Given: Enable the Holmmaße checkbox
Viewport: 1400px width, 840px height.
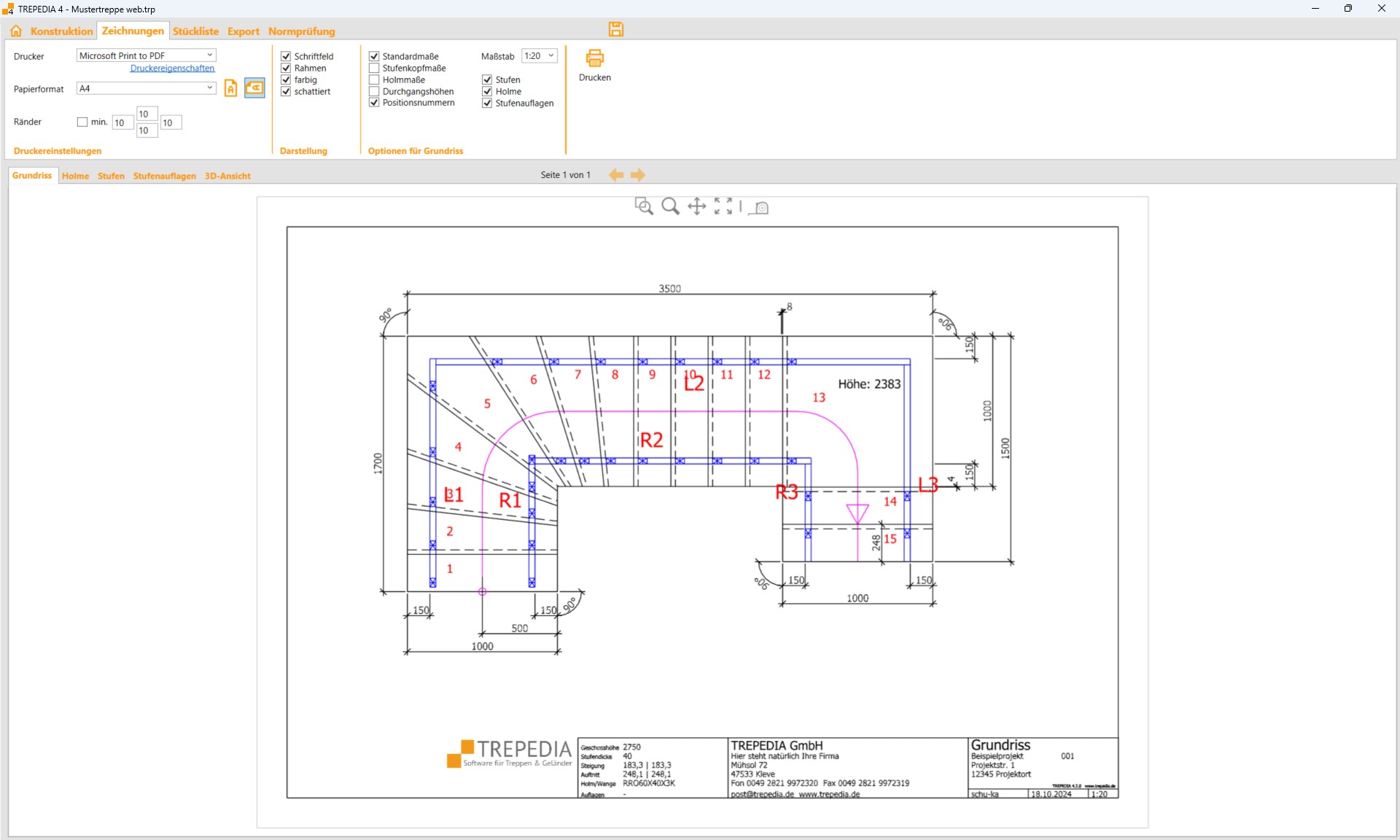Looking at the screenshot, I should coord(374,79).
